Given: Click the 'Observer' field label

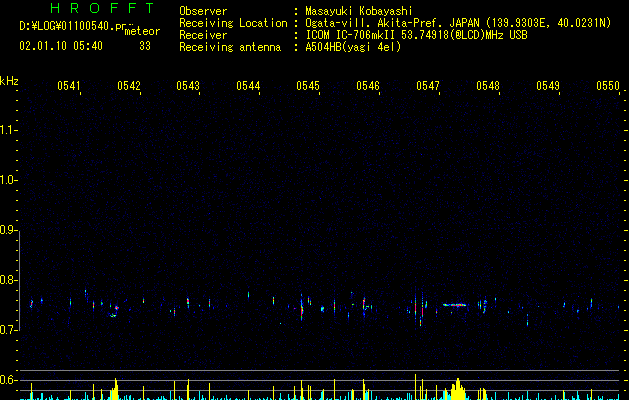Looking at the screenshot, I should (203, 11).
